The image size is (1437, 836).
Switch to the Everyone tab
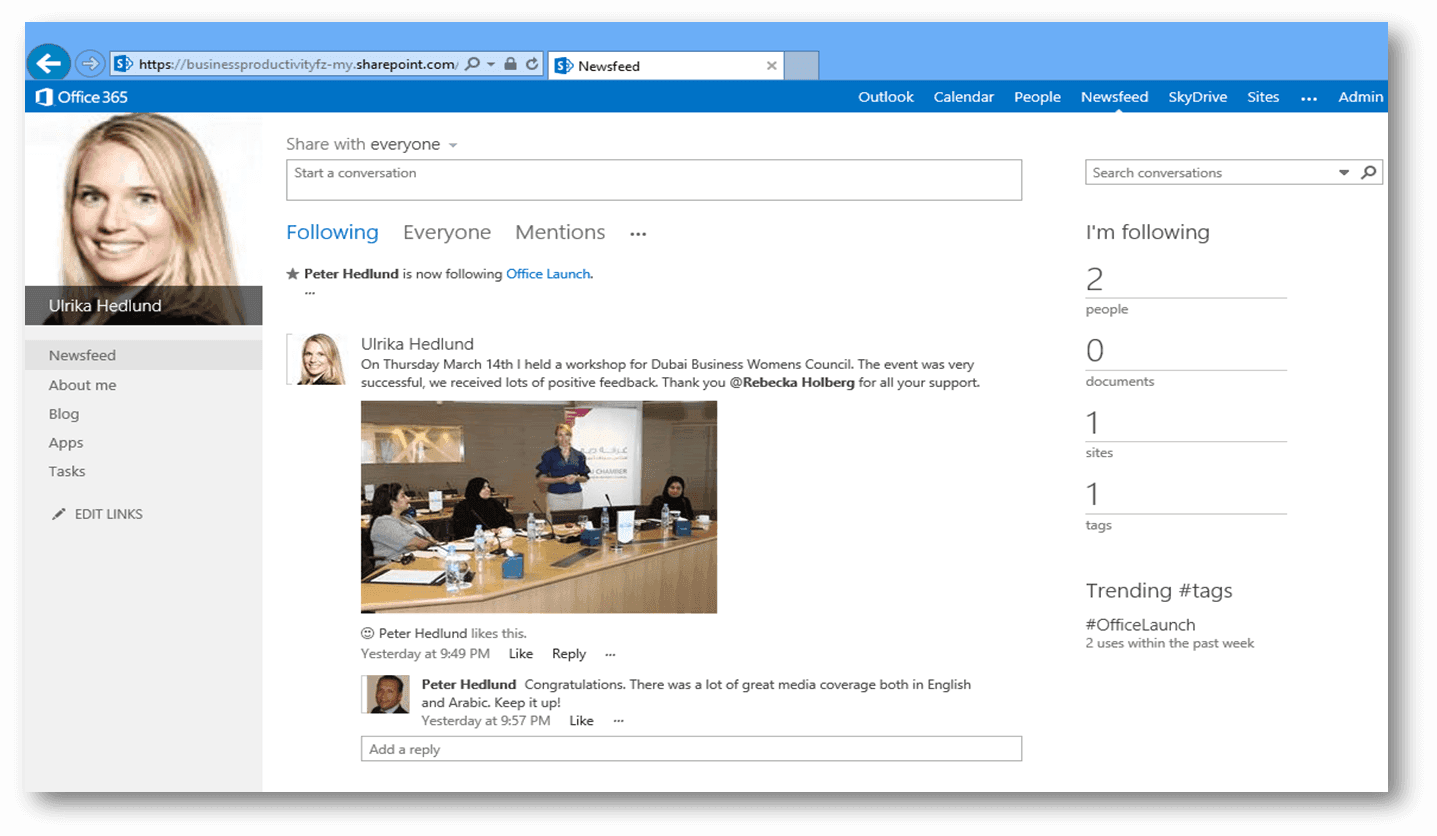447,232
